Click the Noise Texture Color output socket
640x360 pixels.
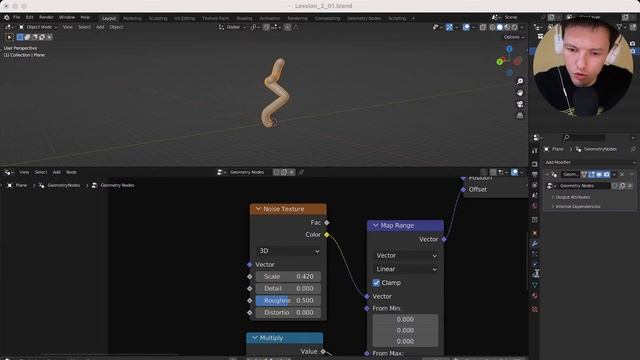tap(327, 235)
